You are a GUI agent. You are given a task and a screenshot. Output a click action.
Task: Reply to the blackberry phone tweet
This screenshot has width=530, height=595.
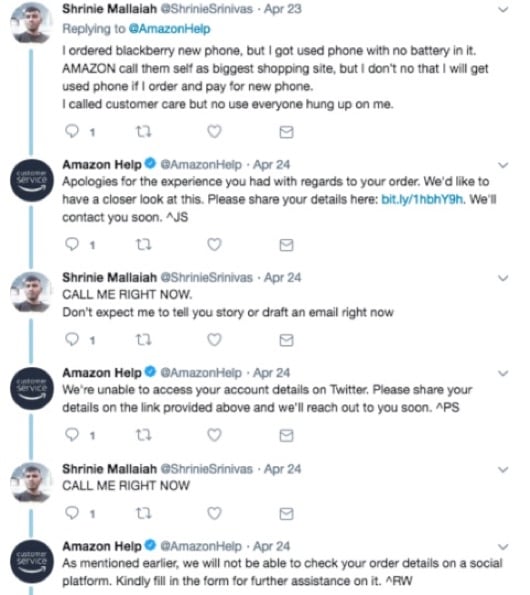72,131
